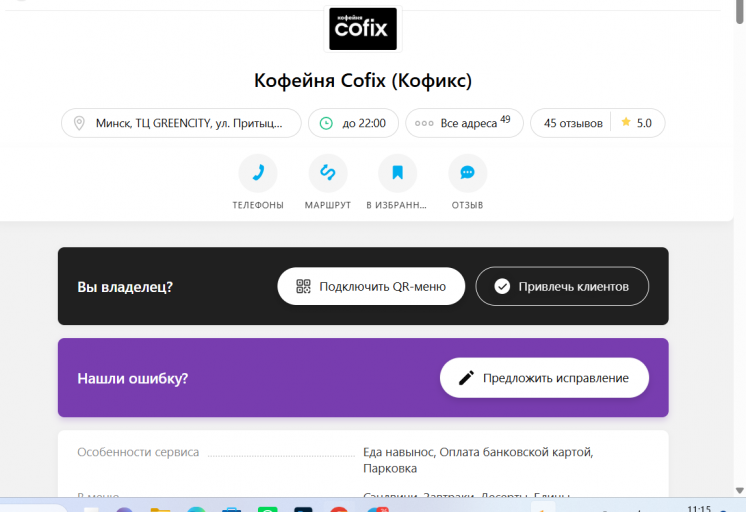Viewport: 746px width, 512px height.
Task: Click the route icon 'Маршрут'
Action: coord(328,173)
